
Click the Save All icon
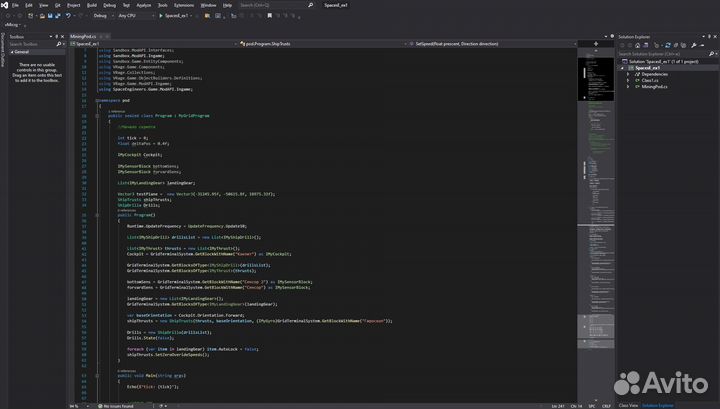[x=58, y=16]
